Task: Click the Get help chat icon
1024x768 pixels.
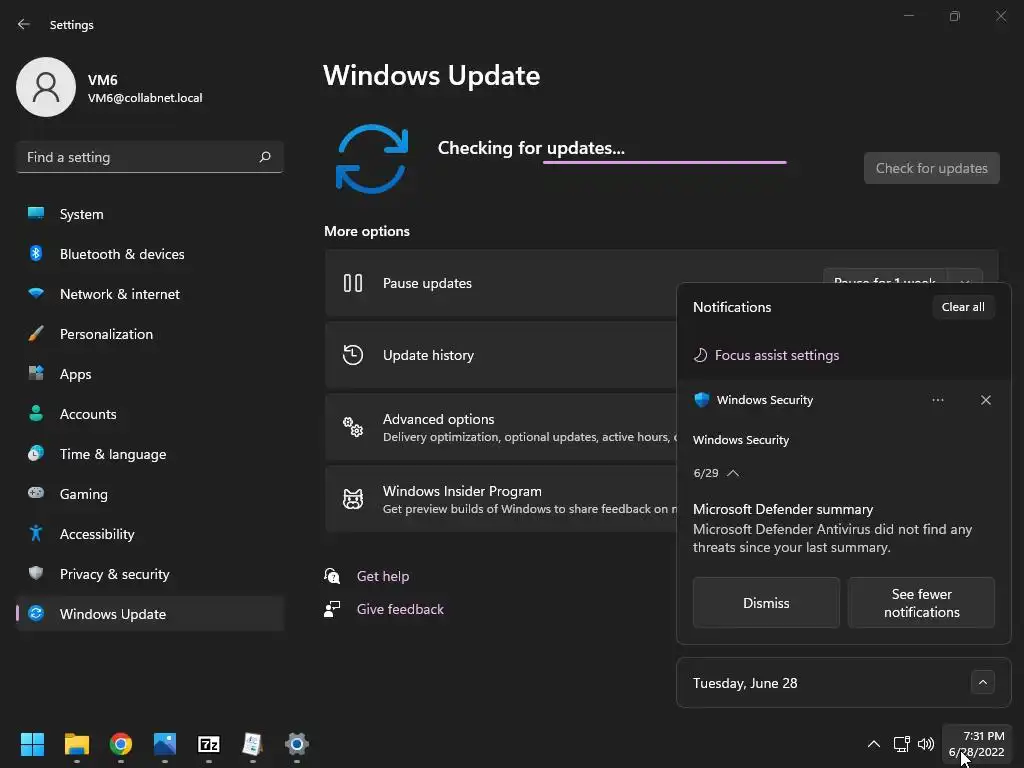Action: 332,575
